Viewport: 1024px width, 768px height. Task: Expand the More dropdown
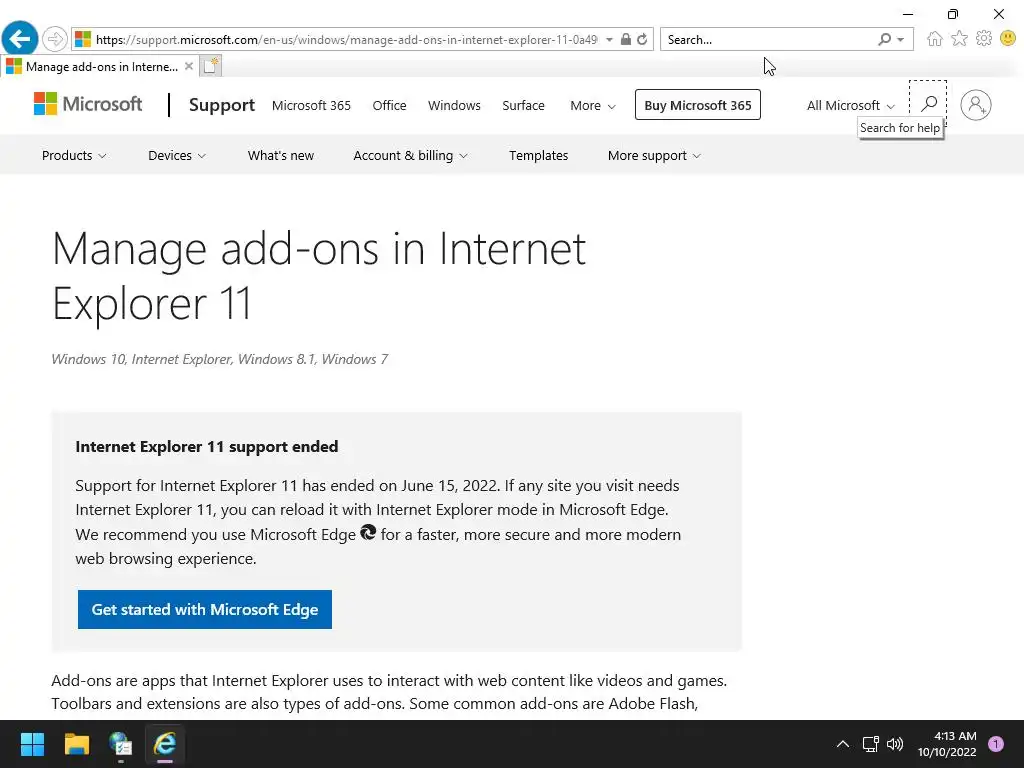(x=592, y=105)
